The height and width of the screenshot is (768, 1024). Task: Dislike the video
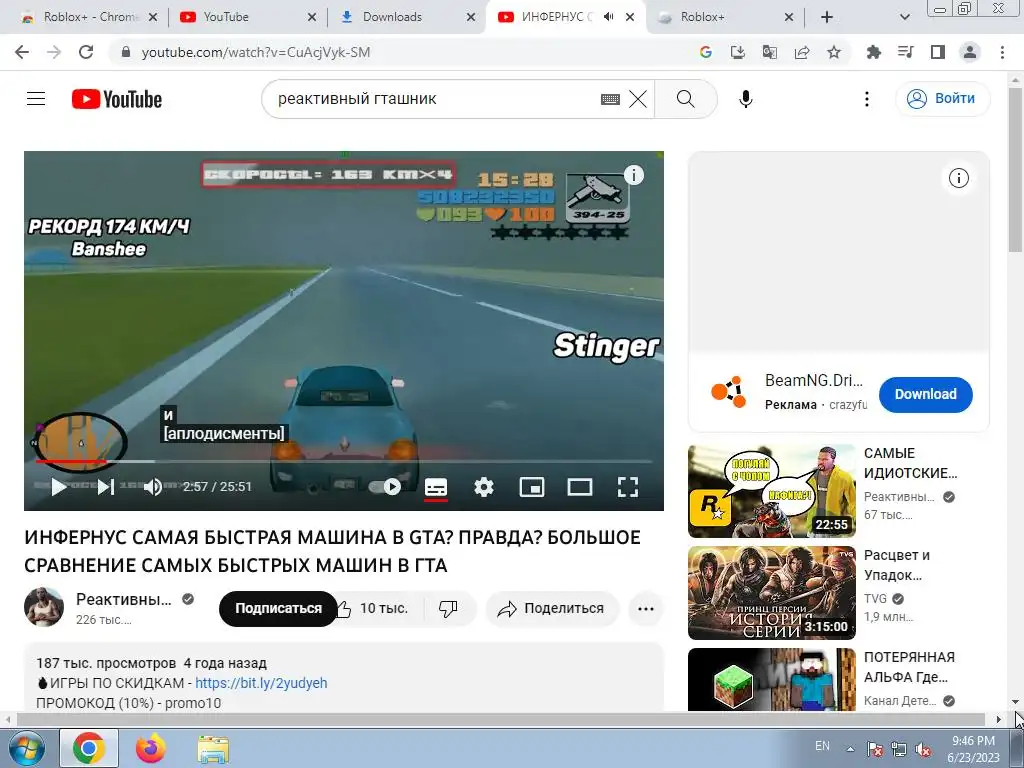pos(449,609)
